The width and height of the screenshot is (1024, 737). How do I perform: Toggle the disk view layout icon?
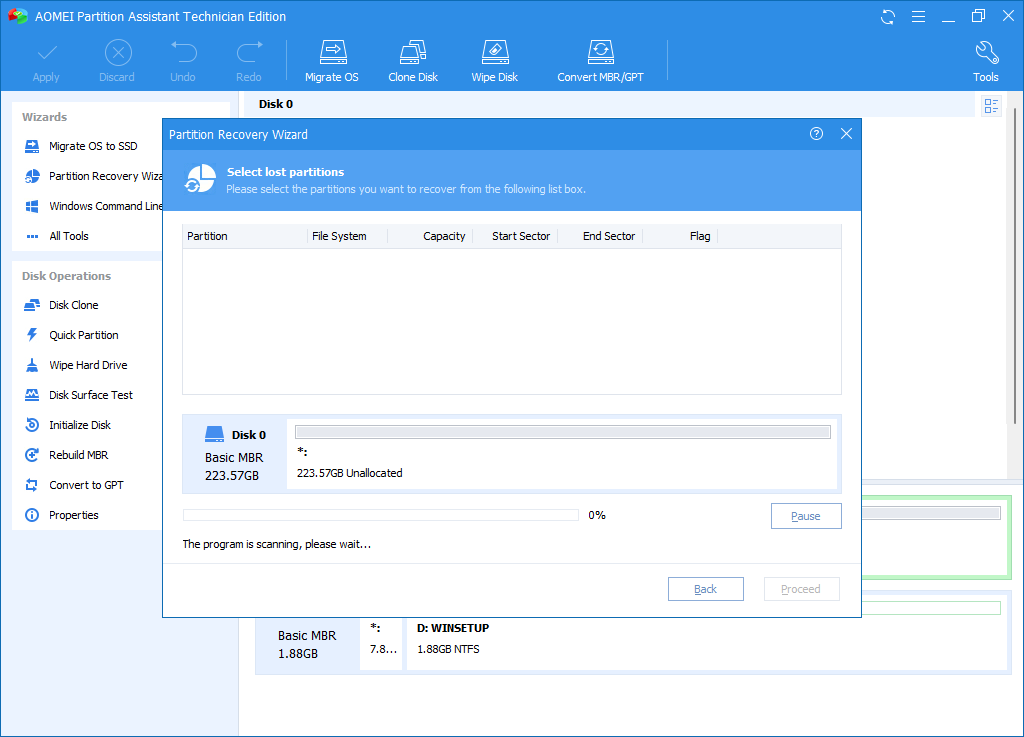(991, 106)
